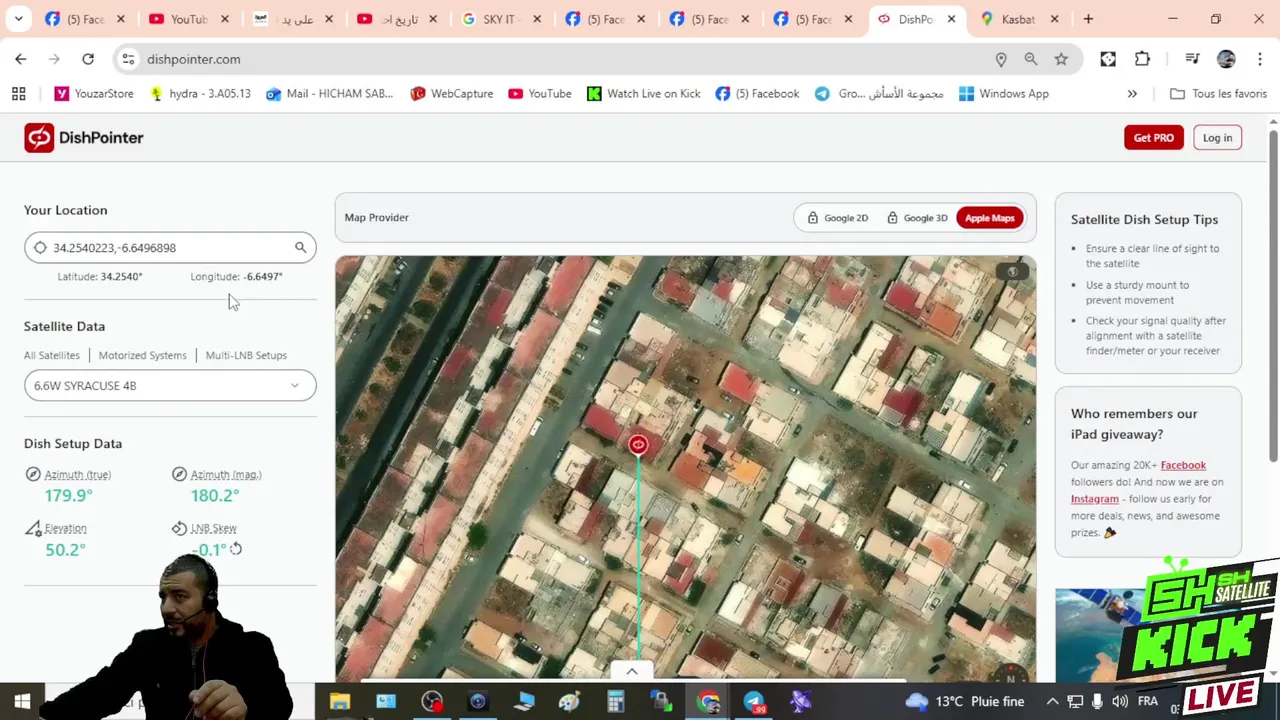This screenshot has height=720, width=1280.
Task: Click the Get PRO button
Action: [x=1153, y=137]
